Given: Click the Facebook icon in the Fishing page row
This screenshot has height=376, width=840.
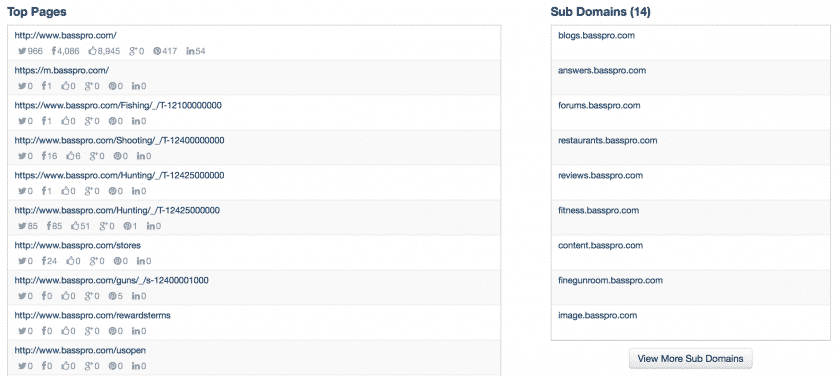Looking at the screenshot, I should pos(44,121).
